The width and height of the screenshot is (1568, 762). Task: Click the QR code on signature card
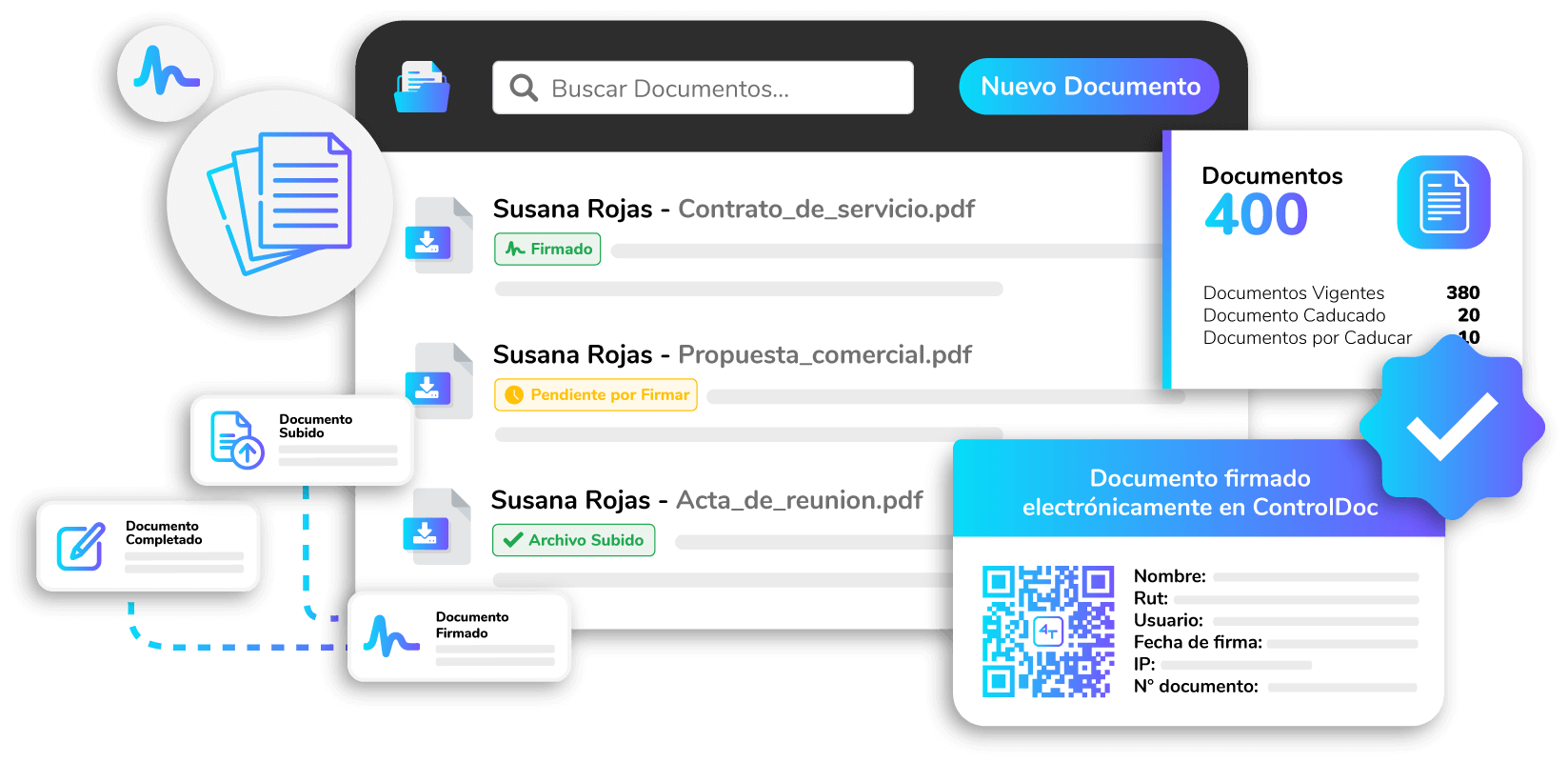1048,631
